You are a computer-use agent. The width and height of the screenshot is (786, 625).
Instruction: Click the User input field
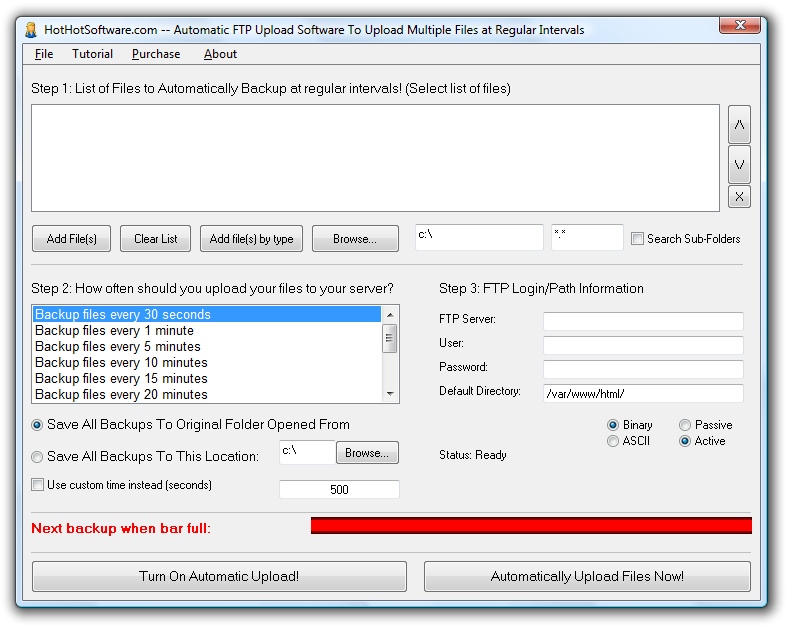[643, 345]
